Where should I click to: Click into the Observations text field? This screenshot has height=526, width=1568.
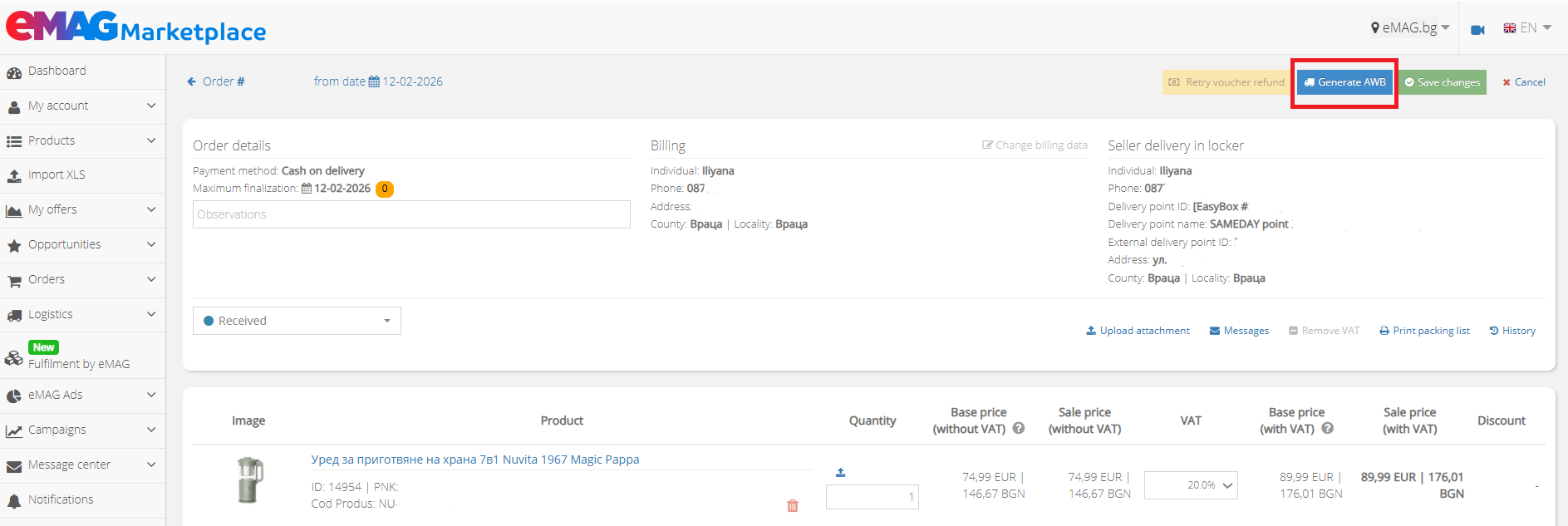pos(411,214)
